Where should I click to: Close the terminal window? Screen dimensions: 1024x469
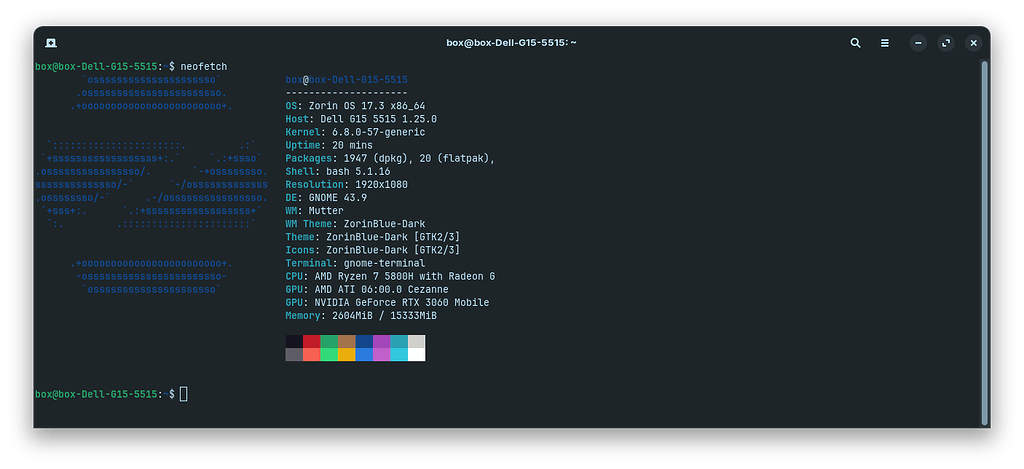tap(972, 43)
